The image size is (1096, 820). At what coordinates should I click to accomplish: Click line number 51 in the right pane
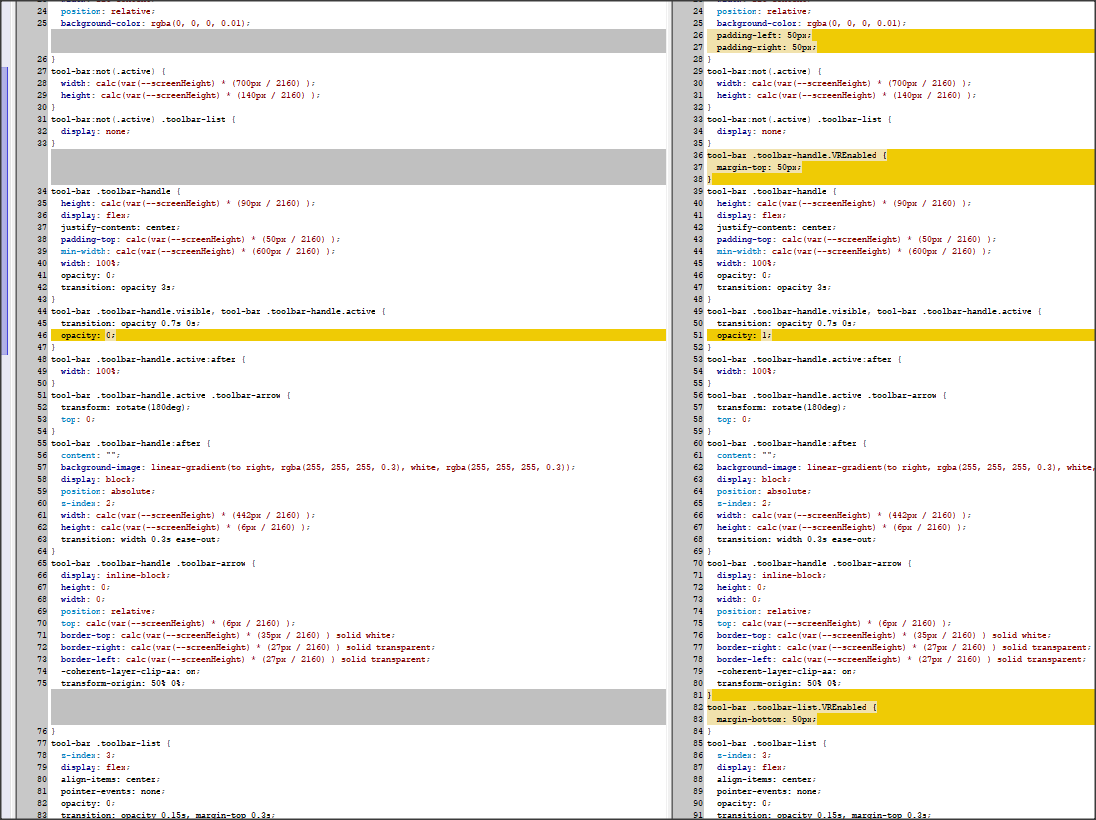click(x=698, y=335)
